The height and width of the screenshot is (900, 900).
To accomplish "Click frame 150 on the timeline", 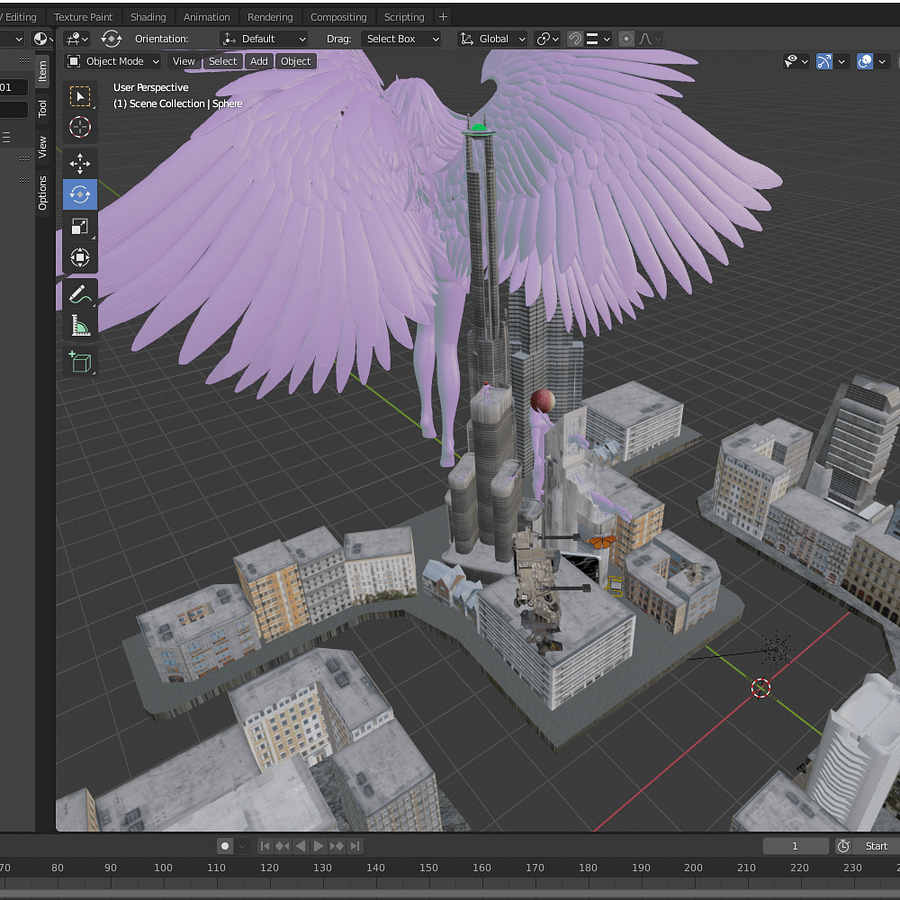I will 428,867.
